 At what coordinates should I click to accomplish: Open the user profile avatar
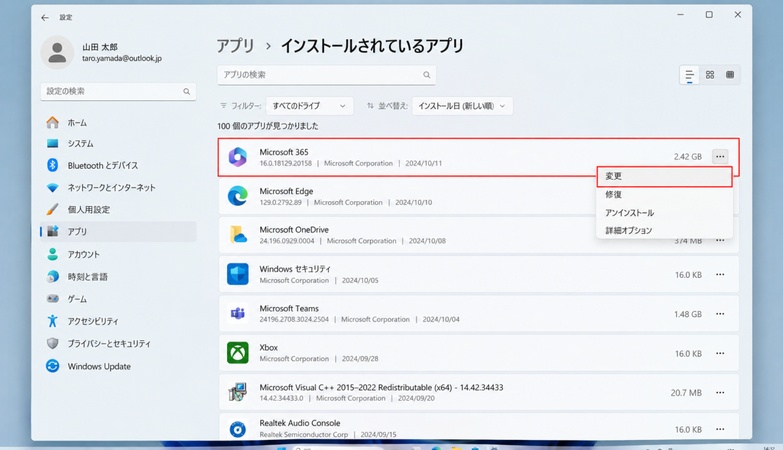(x=57, y=52)
